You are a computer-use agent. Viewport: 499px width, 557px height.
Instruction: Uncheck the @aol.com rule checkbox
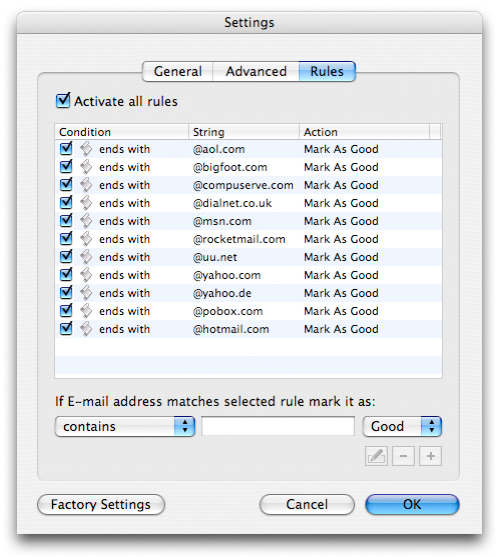point(66,148)
